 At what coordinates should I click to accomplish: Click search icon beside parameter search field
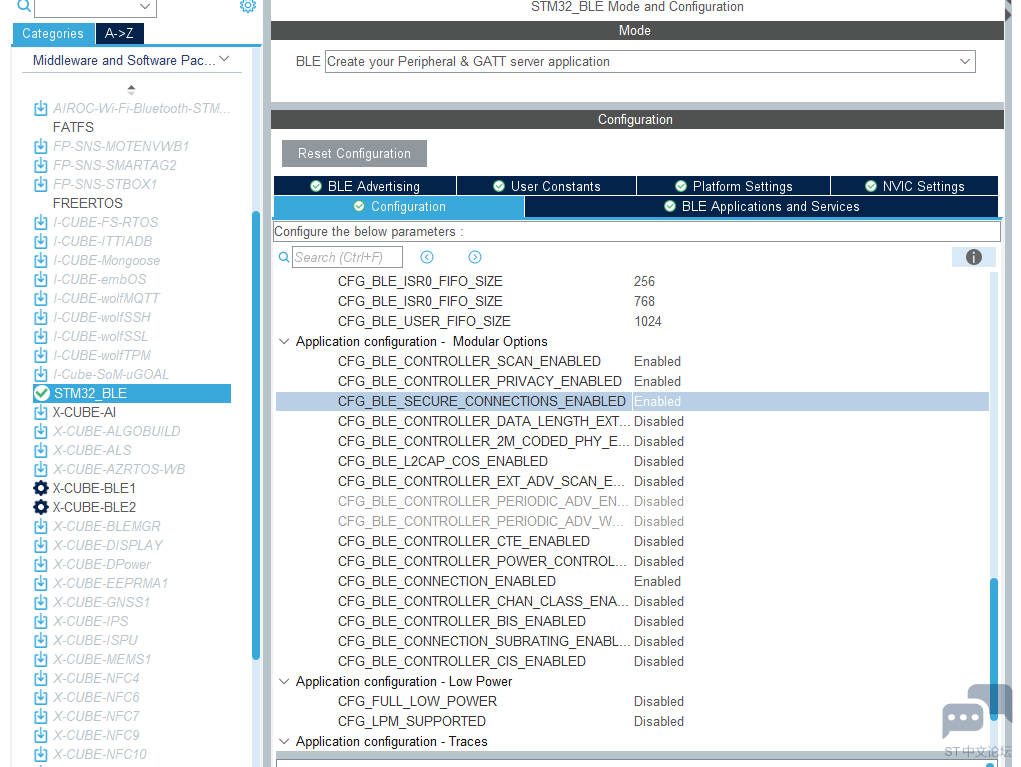click(284, 257)
